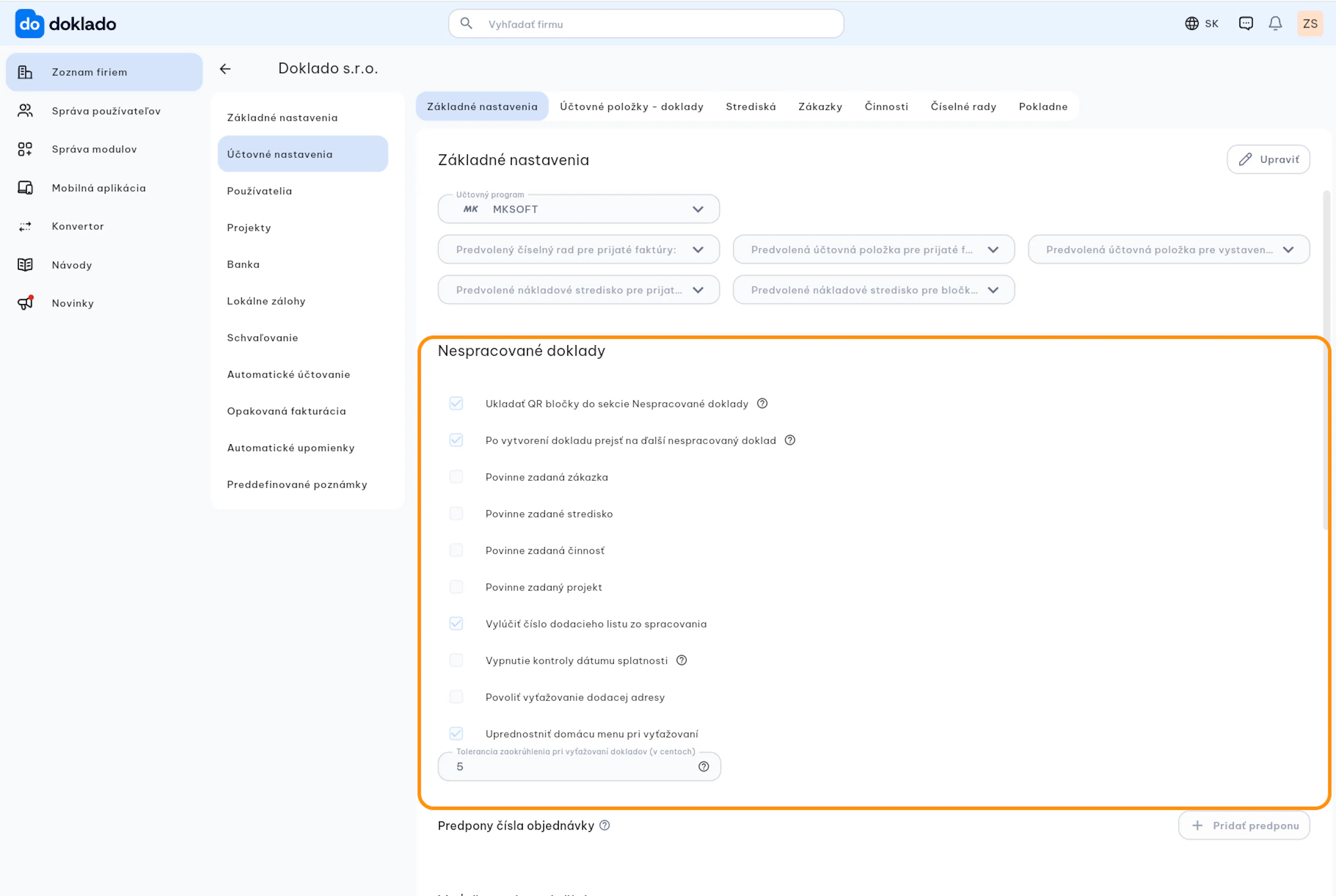Click the search magnifier icon
The width and height of the screenshot is (1336, 896).
click(466, 23)
